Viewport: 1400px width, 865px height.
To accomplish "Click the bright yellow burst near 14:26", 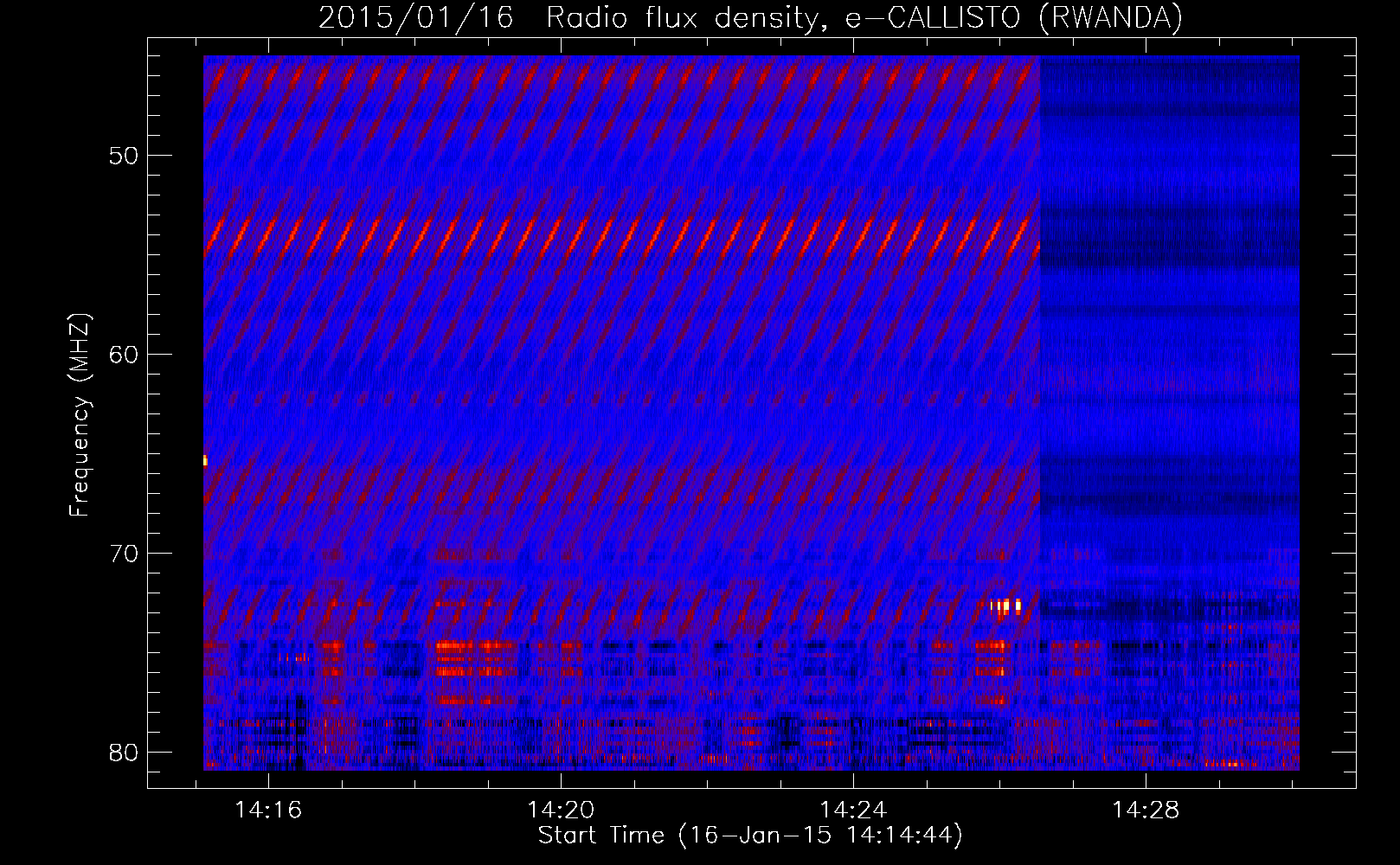I will click(1005, 605).
